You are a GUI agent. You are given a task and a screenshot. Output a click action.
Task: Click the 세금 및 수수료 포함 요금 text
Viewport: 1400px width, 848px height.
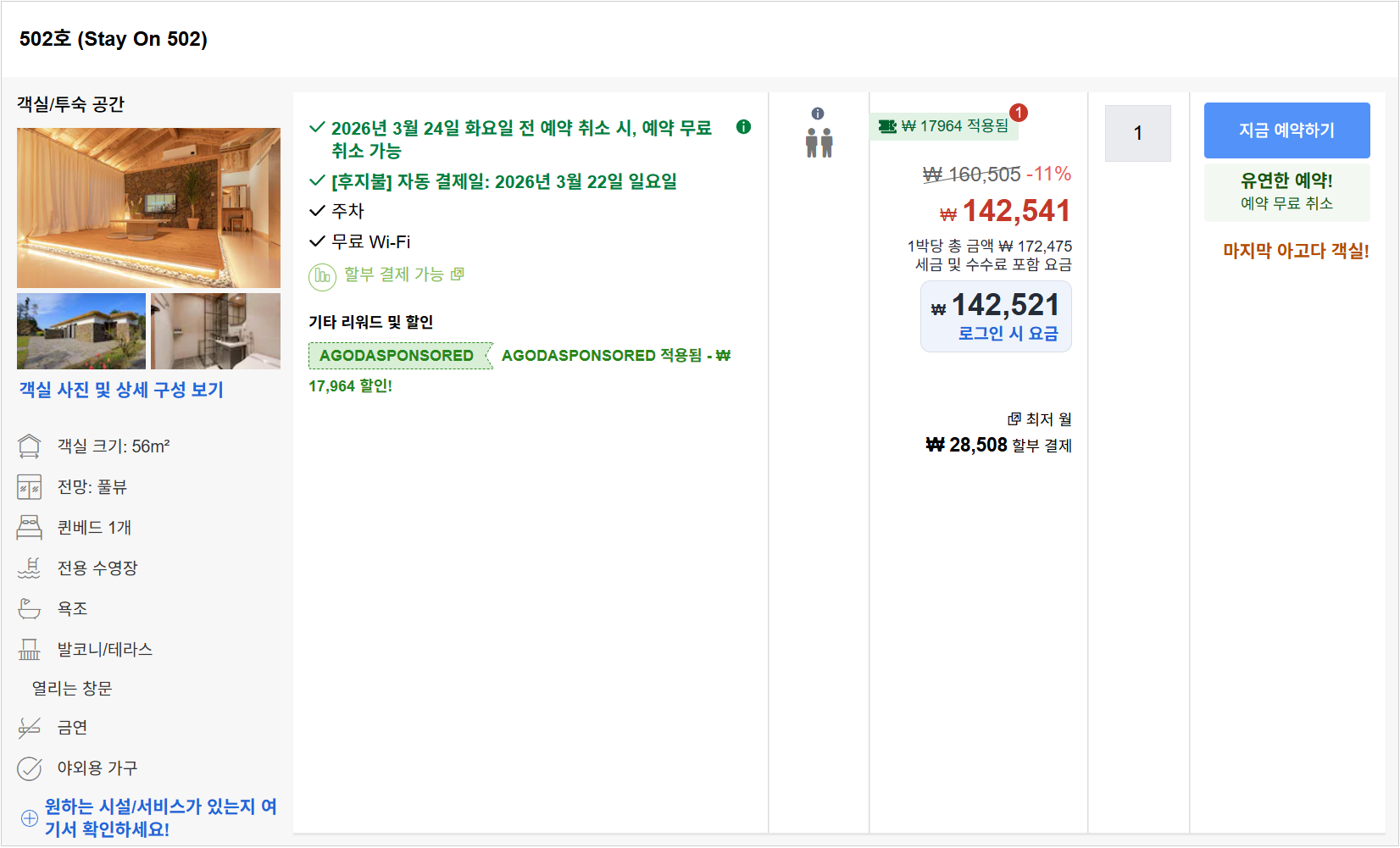993,264
